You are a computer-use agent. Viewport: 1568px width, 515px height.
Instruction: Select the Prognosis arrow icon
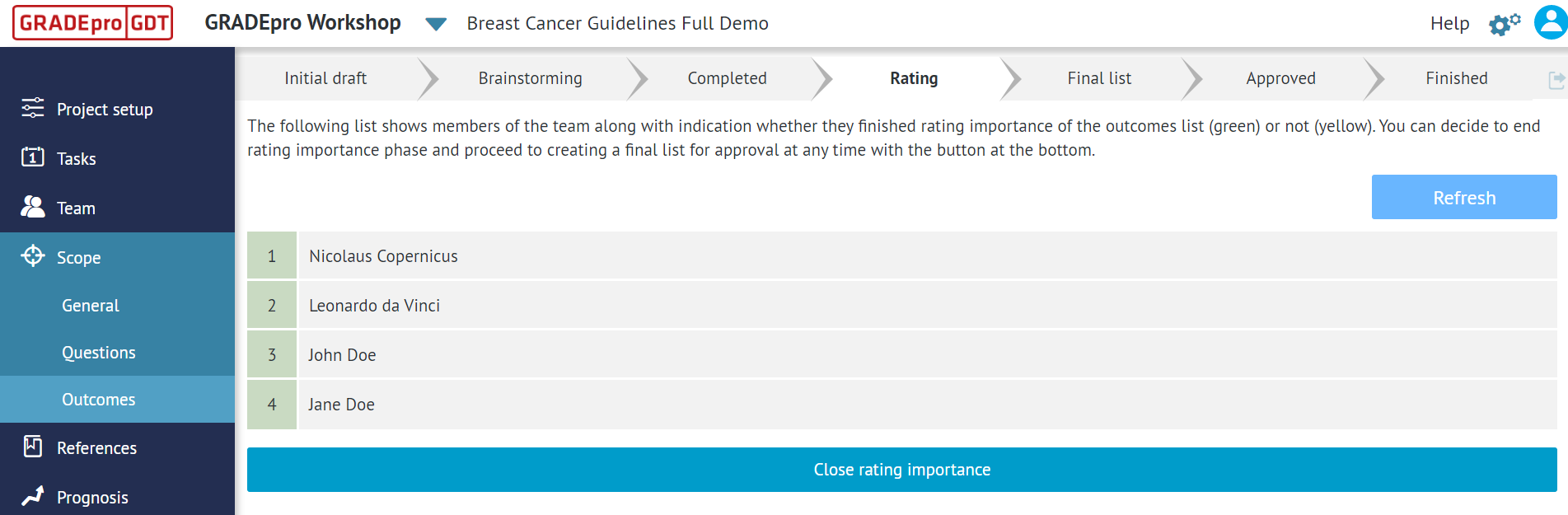pos(33,497)
